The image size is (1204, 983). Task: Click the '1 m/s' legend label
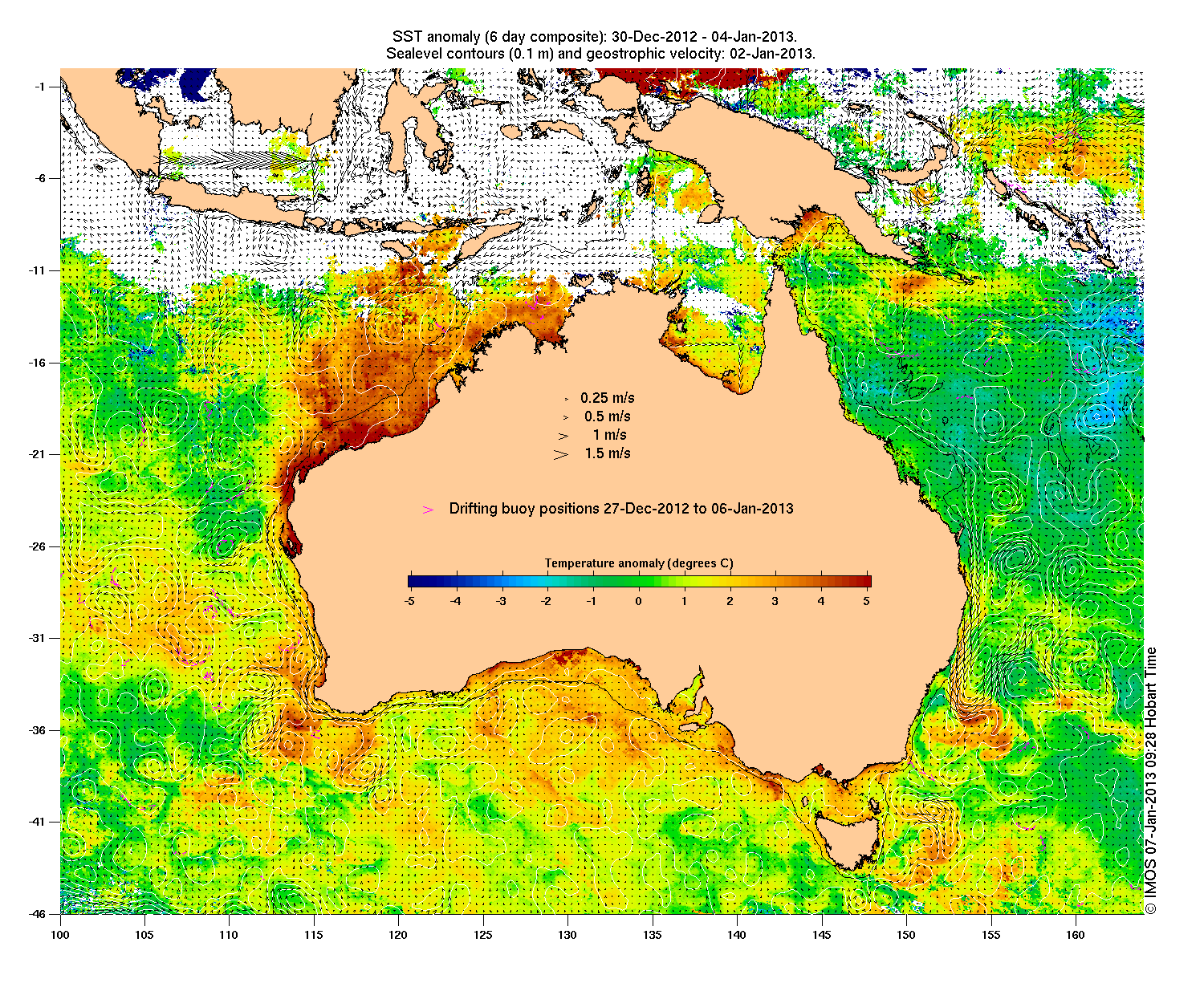[609, 435]
